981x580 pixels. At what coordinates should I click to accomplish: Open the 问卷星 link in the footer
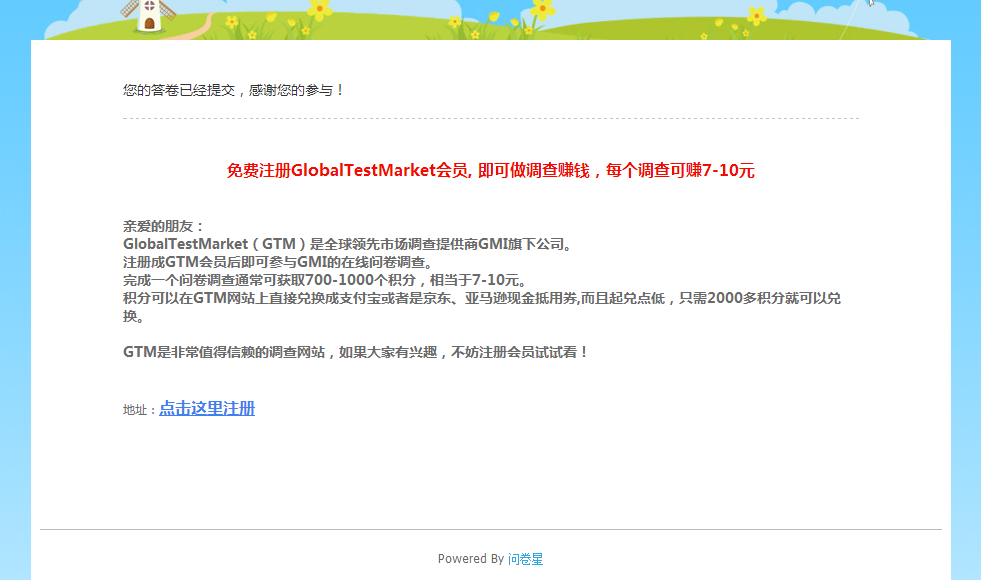point(525,559)
